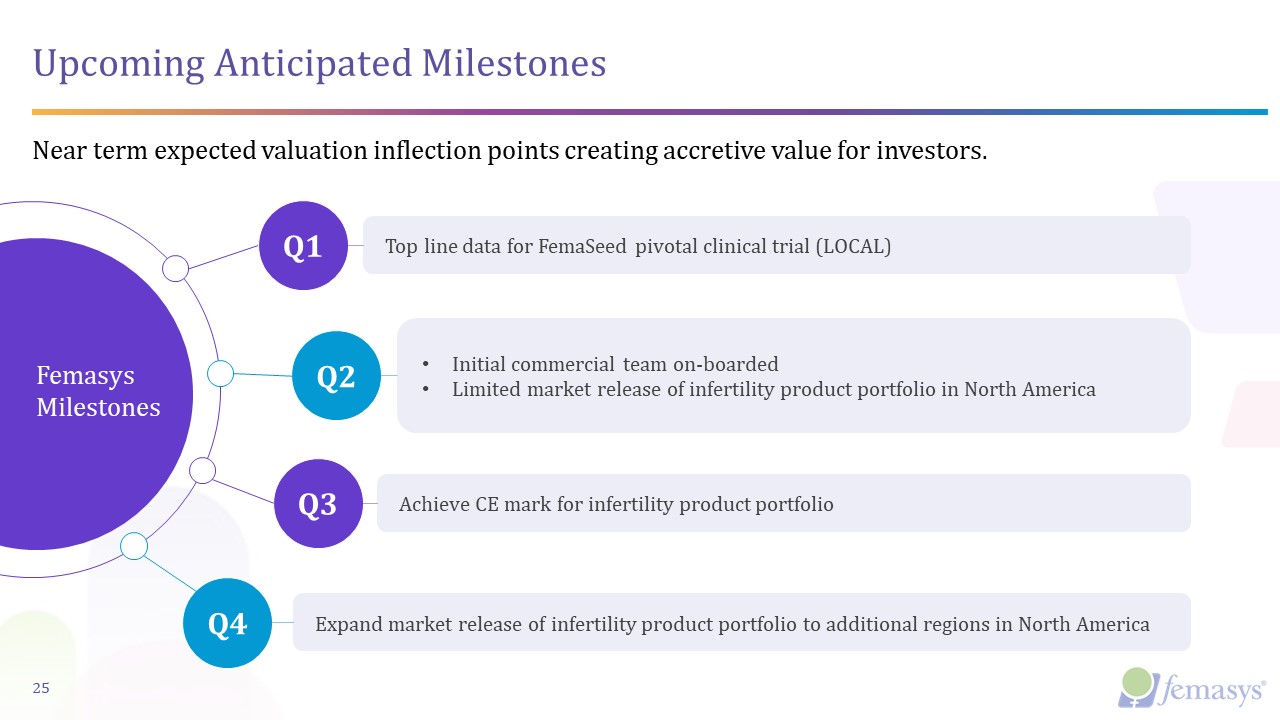Click the small connector node leading to Q1
The image size is (1280, 720).
pos(175,268)
